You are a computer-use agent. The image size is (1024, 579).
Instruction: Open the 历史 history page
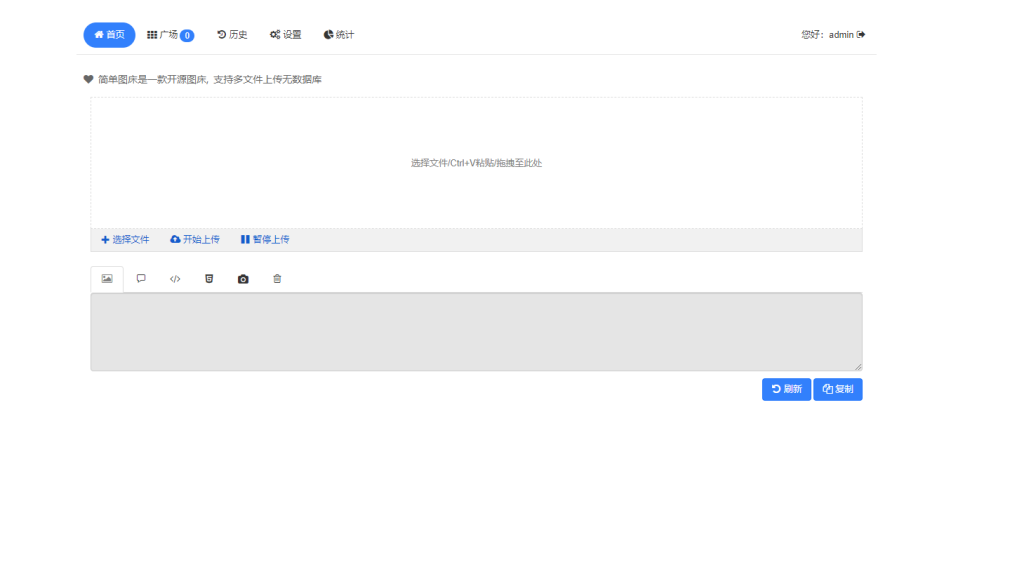[x=232, y=35]
